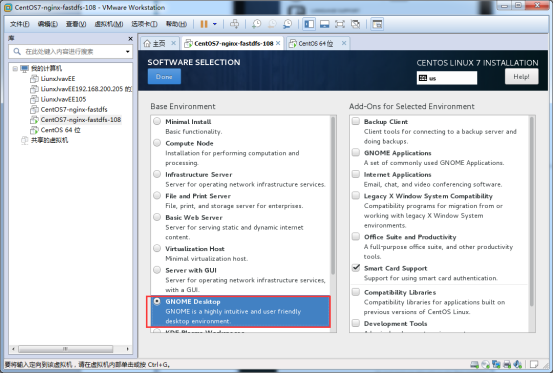
Task: Click the Add-Ons list vertical scrollbar
Action: (531, 212)
